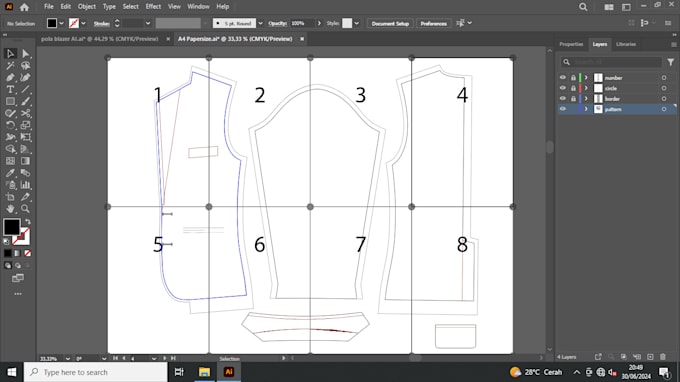Select the Lasso tool
The width and height of the screenshot is (680, 382).
pyautogui.click(x=26, y=65)
